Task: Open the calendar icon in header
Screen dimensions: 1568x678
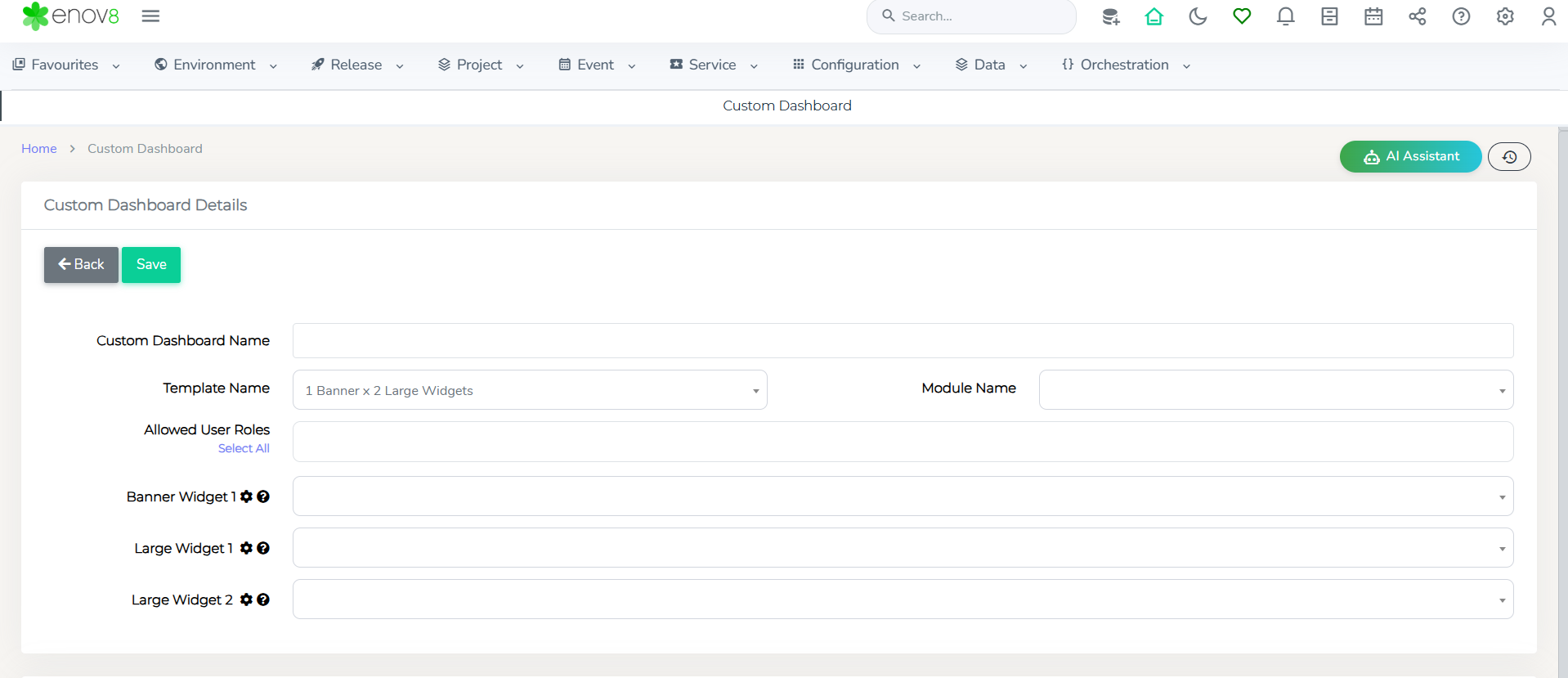Action: pos(1373,16)
